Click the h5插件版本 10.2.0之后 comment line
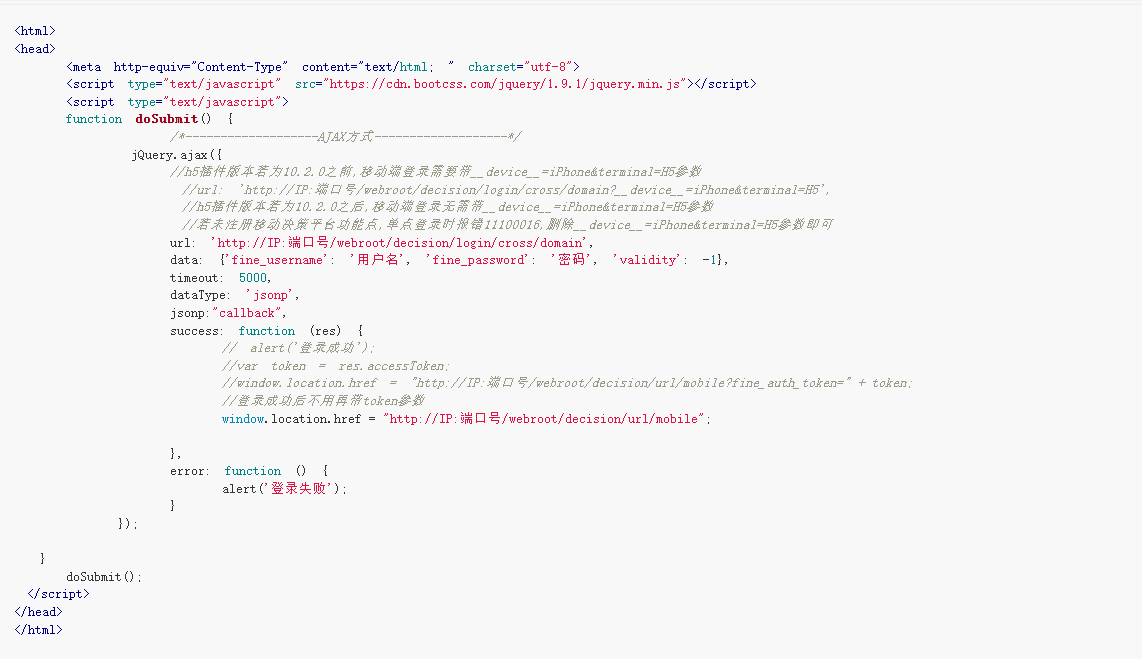This screenshot has height=659, width=1142. [x=447, y=207]
